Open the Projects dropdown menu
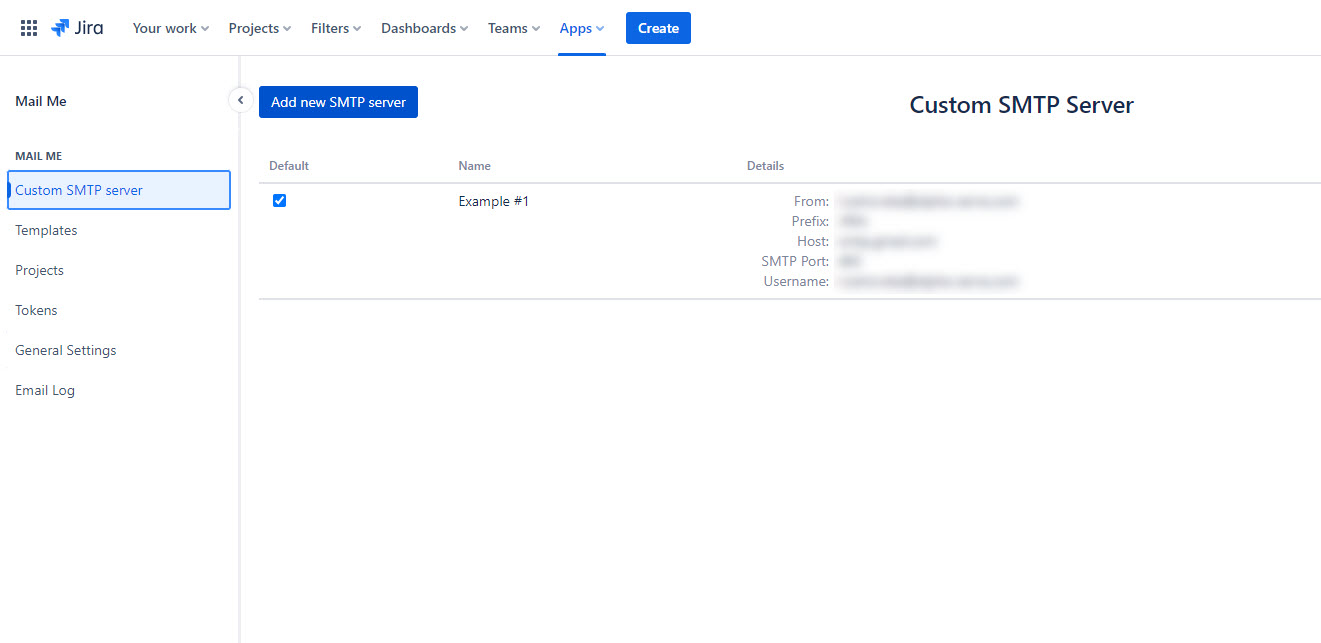The height and width of the screenshot is (643, 1321). (x=259, y=28)
